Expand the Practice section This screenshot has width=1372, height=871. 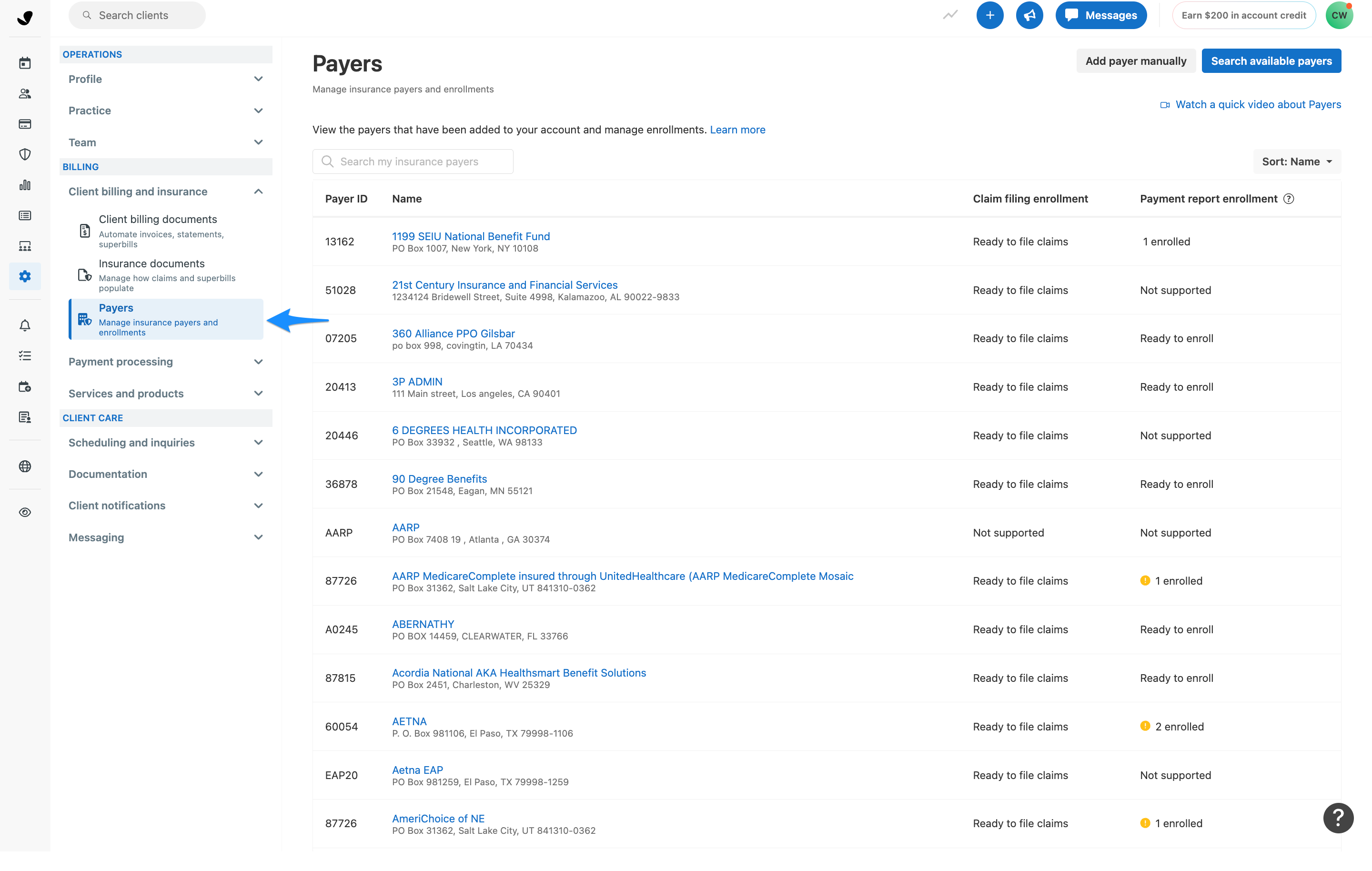pos(165,111)
